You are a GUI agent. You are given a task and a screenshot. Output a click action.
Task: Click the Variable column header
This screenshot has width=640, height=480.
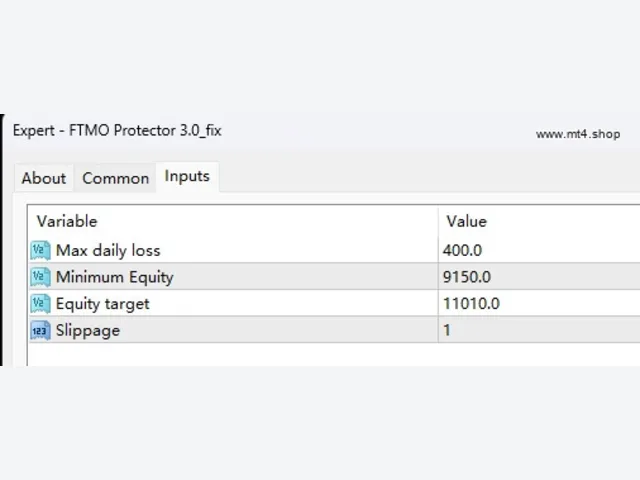point(233,221)
